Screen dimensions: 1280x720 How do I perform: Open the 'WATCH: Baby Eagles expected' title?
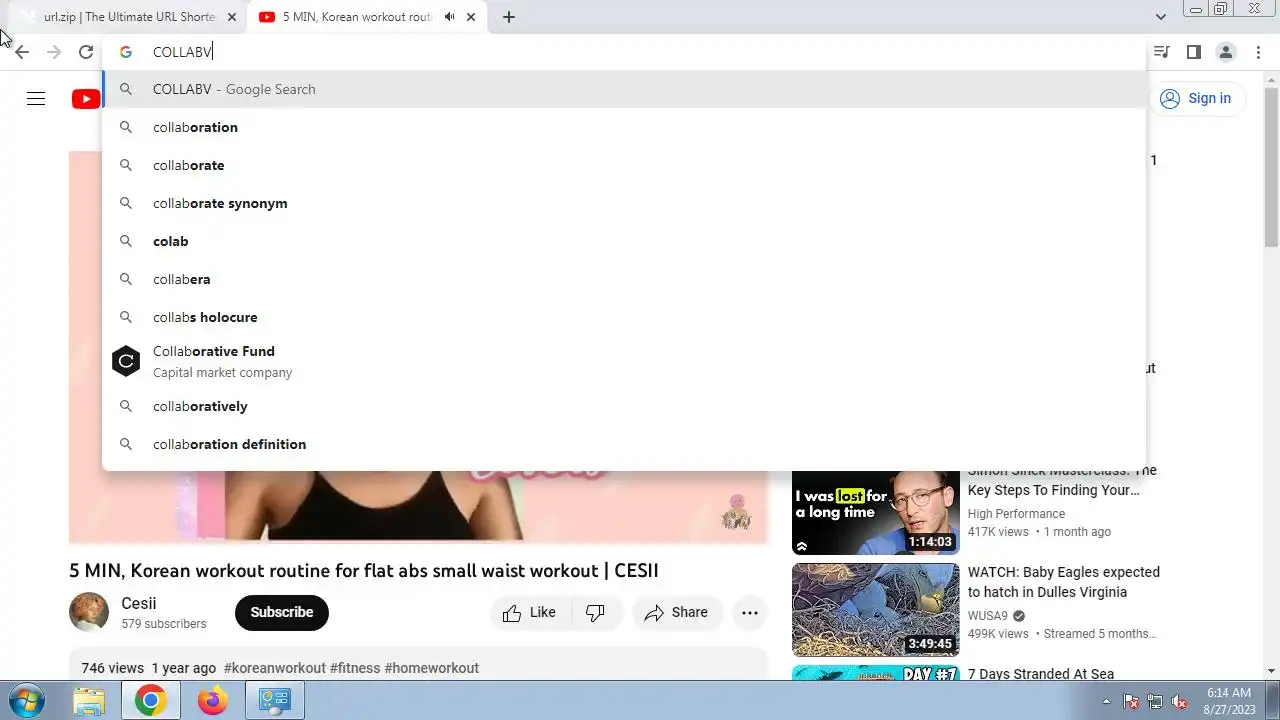point(1064,582)
